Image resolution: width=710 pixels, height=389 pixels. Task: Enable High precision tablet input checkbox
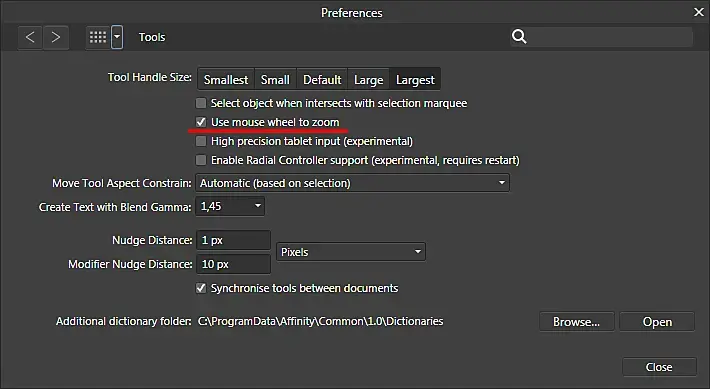coord(201,141)
